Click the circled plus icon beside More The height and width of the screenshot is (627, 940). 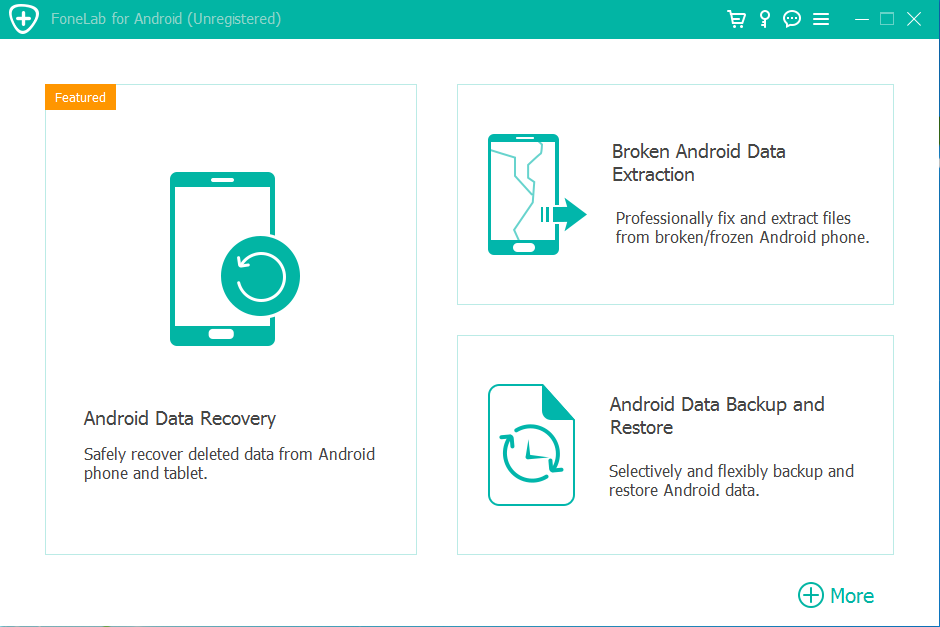(x=810, y=595)
